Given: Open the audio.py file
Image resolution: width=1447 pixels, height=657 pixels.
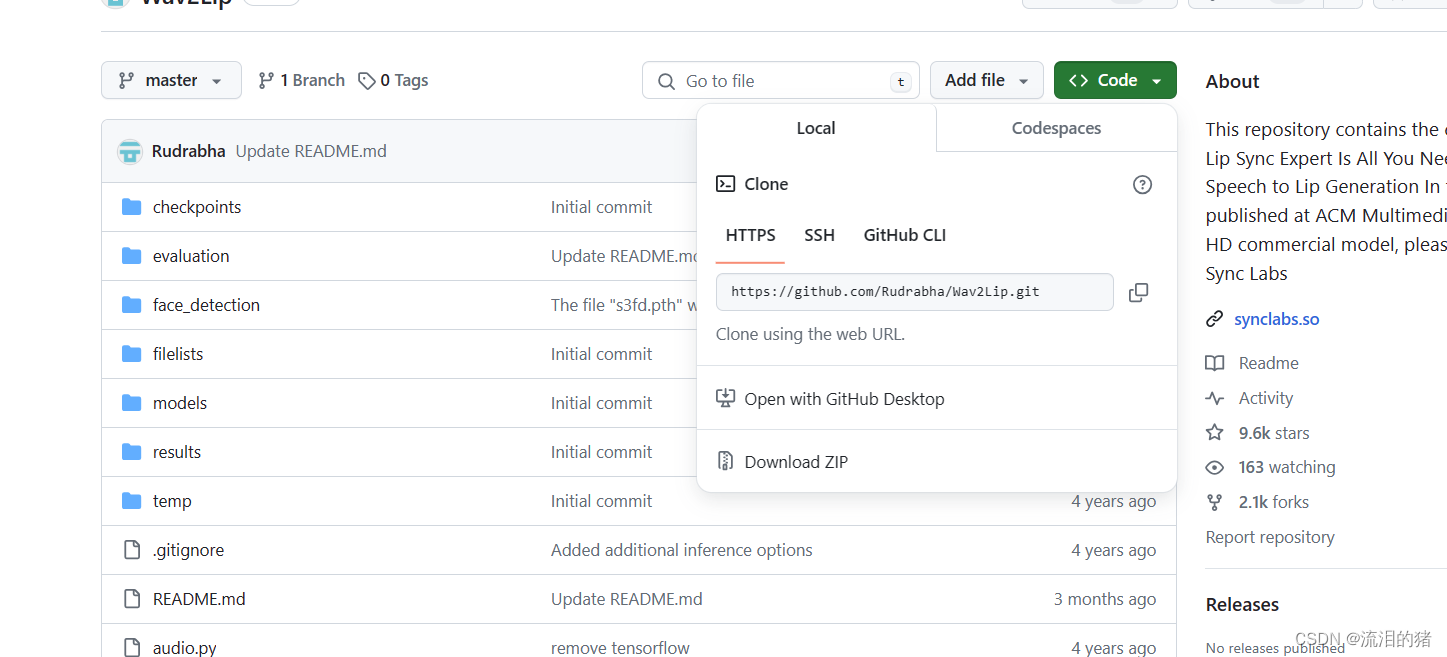Looking at the screenshot, I should click(185, 648).
